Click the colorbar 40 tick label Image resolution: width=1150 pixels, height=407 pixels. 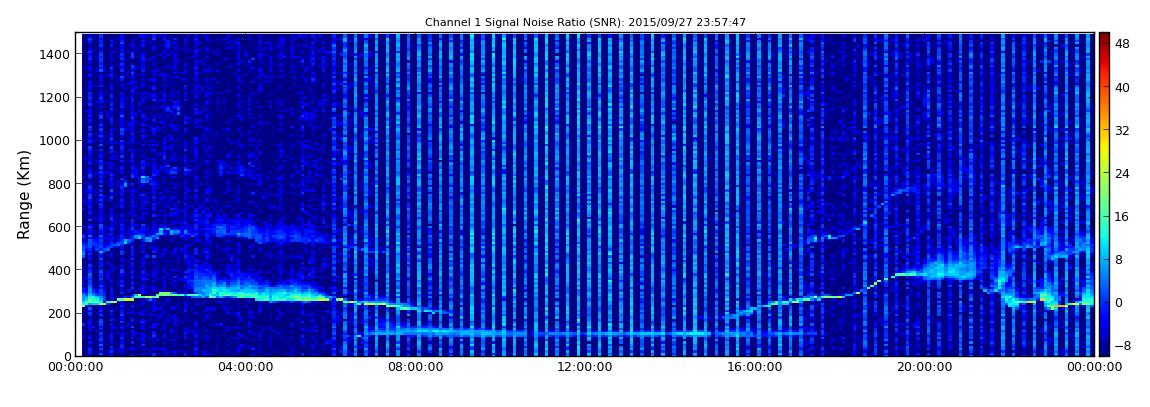point(1122,88)
